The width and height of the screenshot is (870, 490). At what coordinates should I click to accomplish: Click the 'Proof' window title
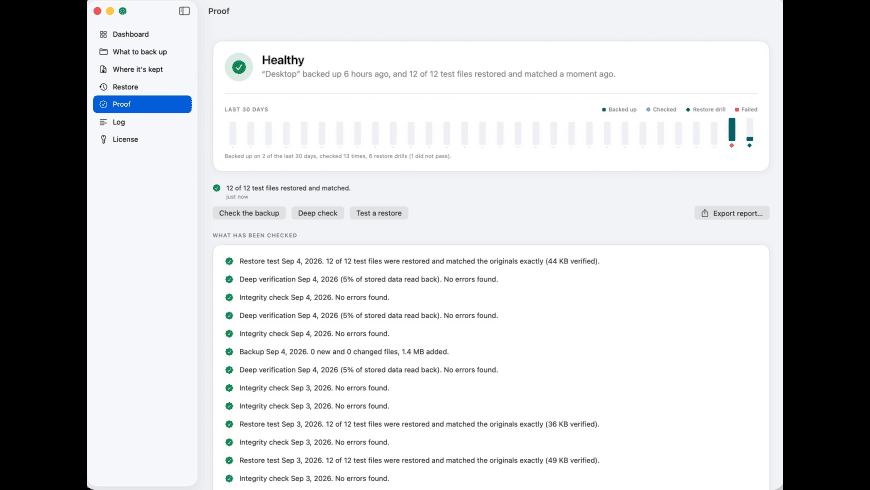click(219, 11)
